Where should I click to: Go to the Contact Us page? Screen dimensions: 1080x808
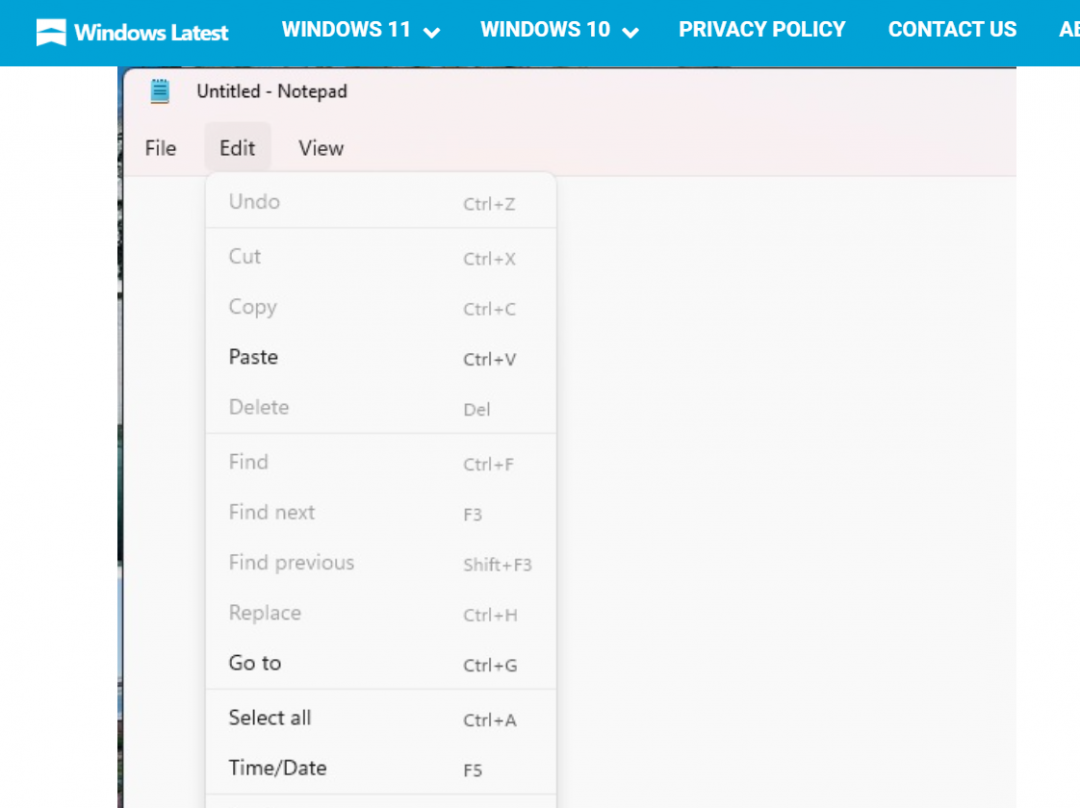click(951, 30)
